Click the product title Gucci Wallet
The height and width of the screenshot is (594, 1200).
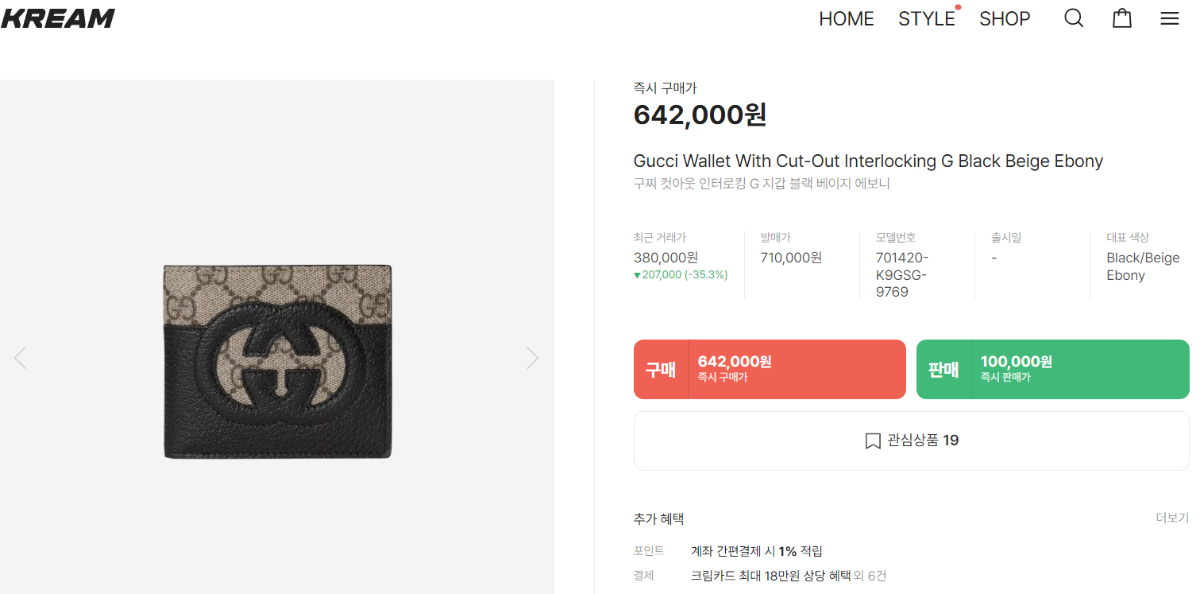click(x=868, y=161)
